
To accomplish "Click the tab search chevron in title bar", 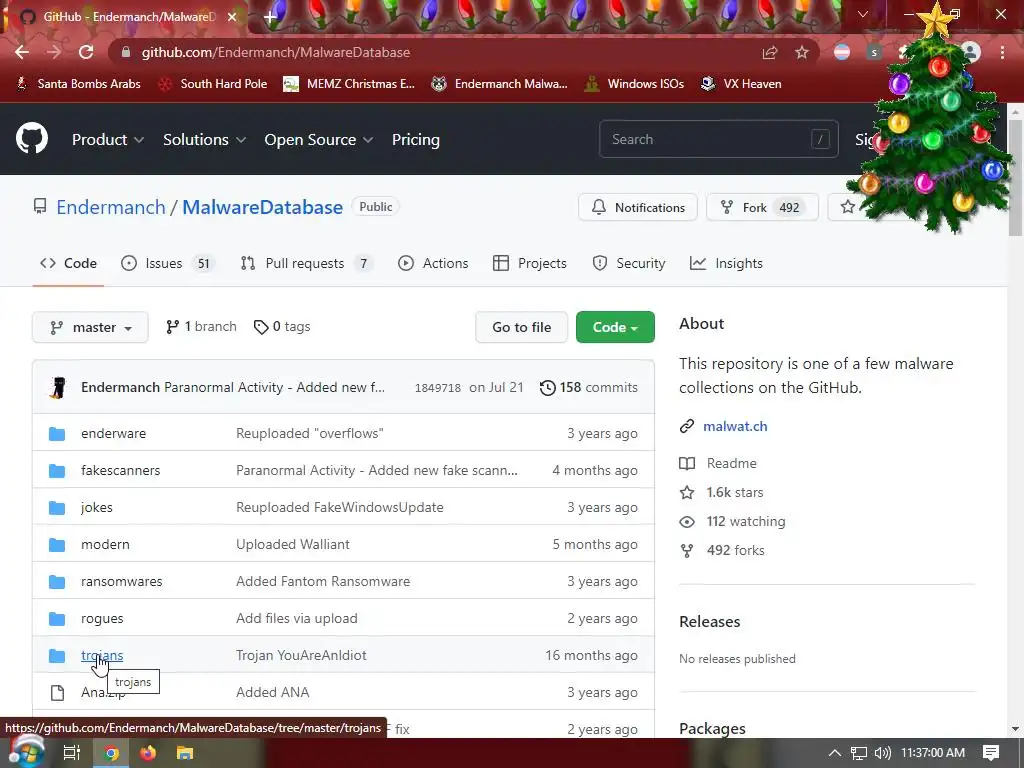I will (x=863, y=14).
